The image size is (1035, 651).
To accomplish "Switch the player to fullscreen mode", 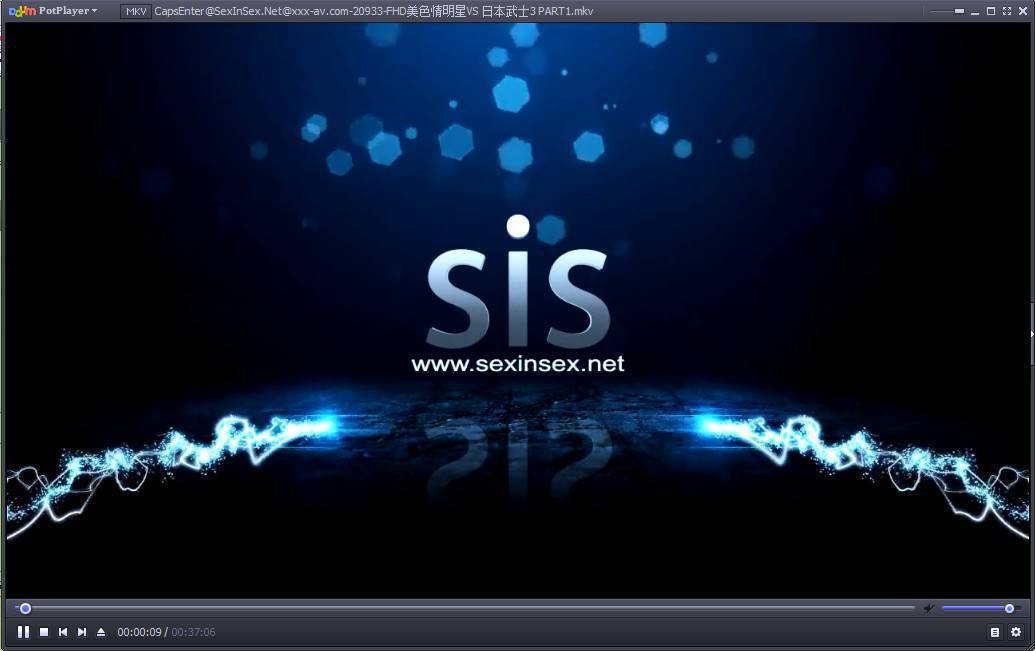I will coord(1007,11).
